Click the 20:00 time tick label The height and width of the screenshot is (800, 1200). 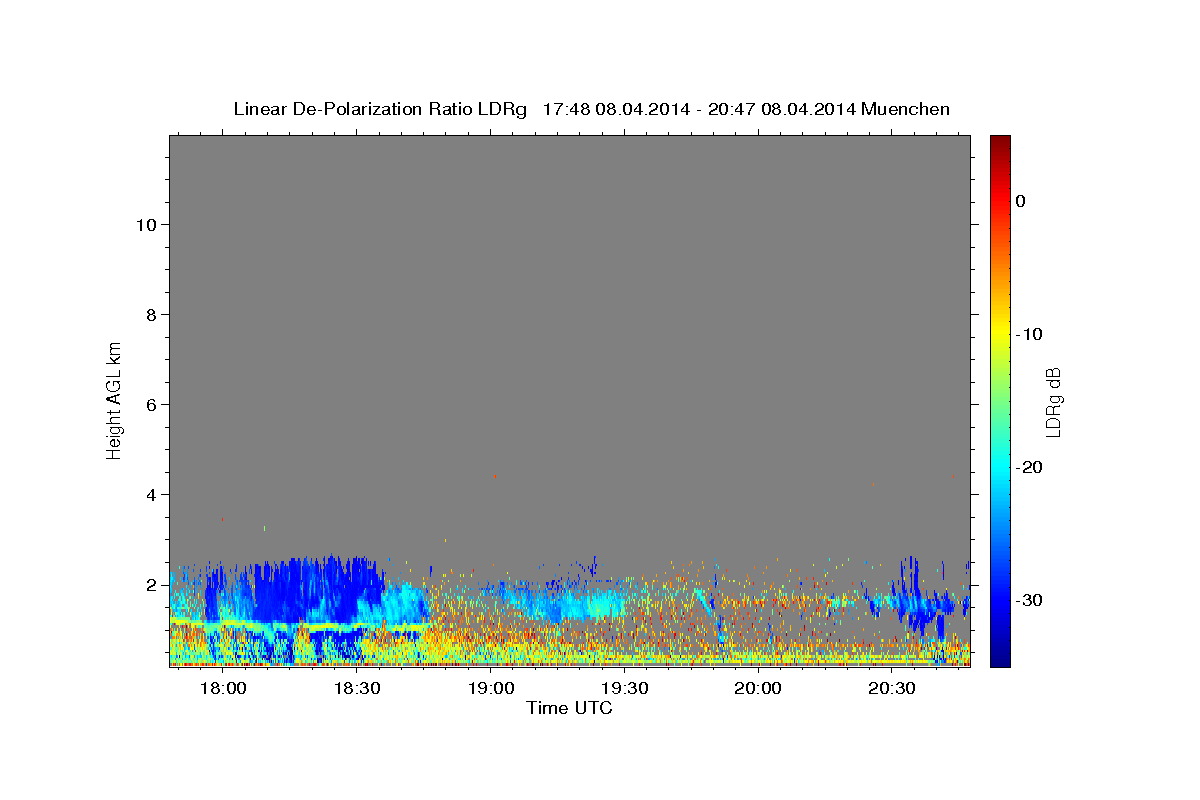758,689
